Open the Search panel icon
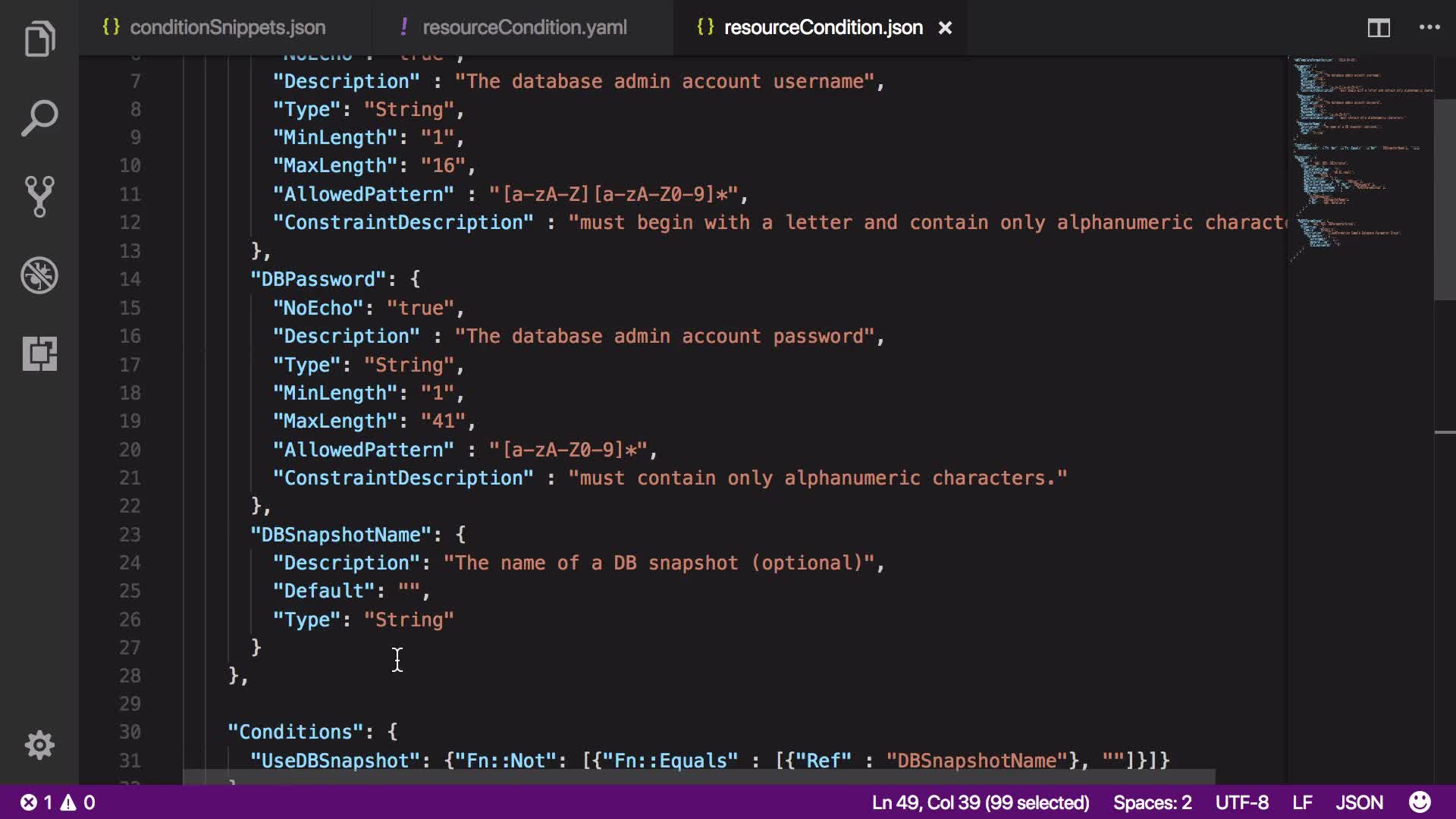The image size is (1456, 819). point(39,118)
